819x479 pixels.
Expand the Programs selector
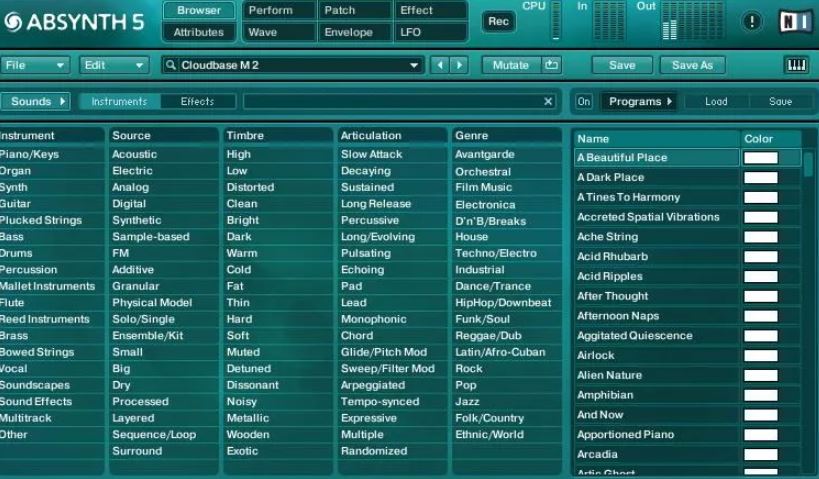point(640,101)
